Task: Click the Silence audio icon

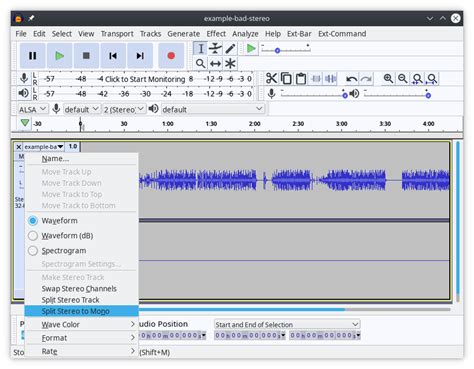Action: 331,79
